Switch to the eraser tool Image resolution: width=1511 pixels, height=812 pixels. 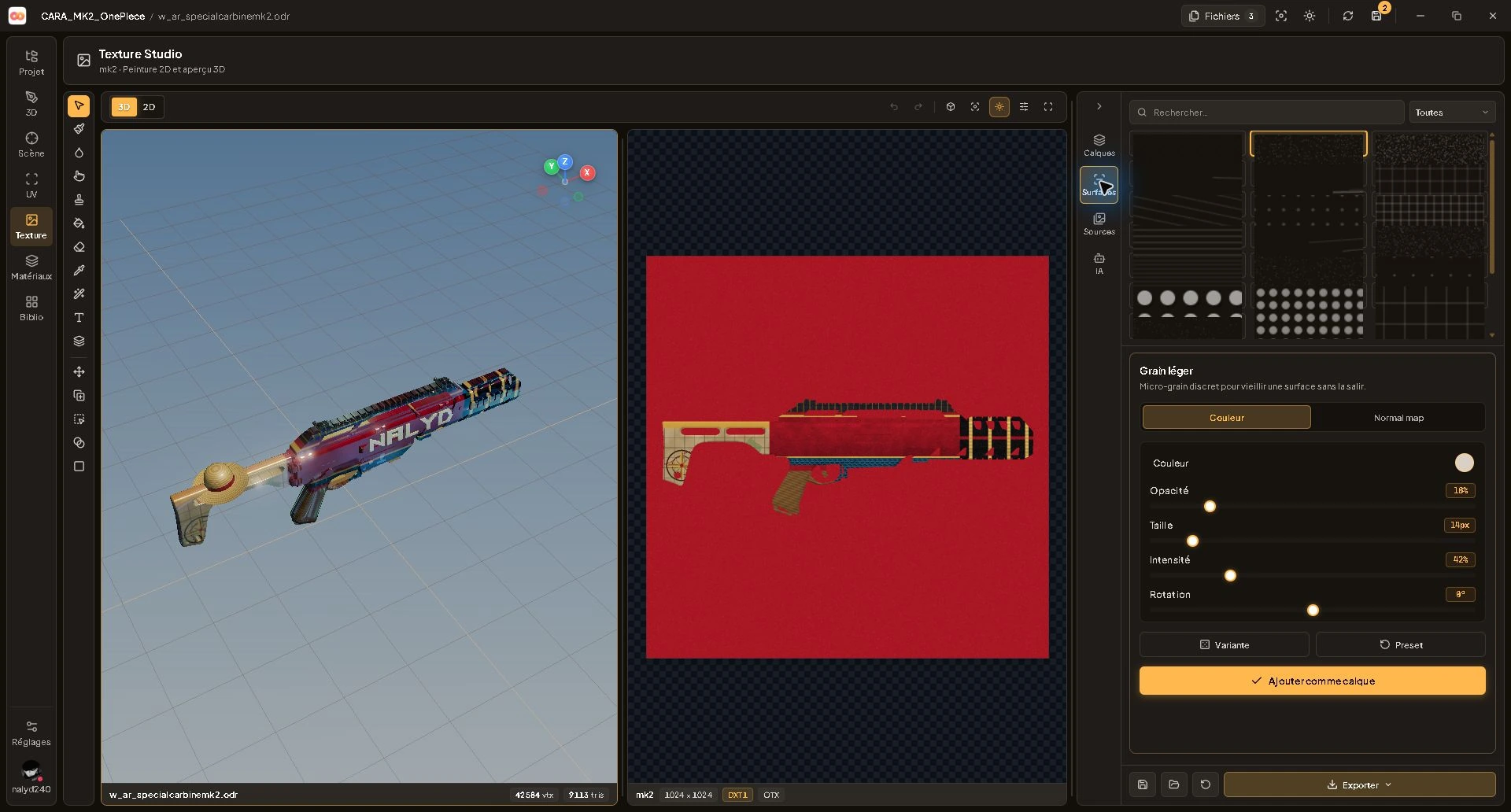click(x=79, y=247)
